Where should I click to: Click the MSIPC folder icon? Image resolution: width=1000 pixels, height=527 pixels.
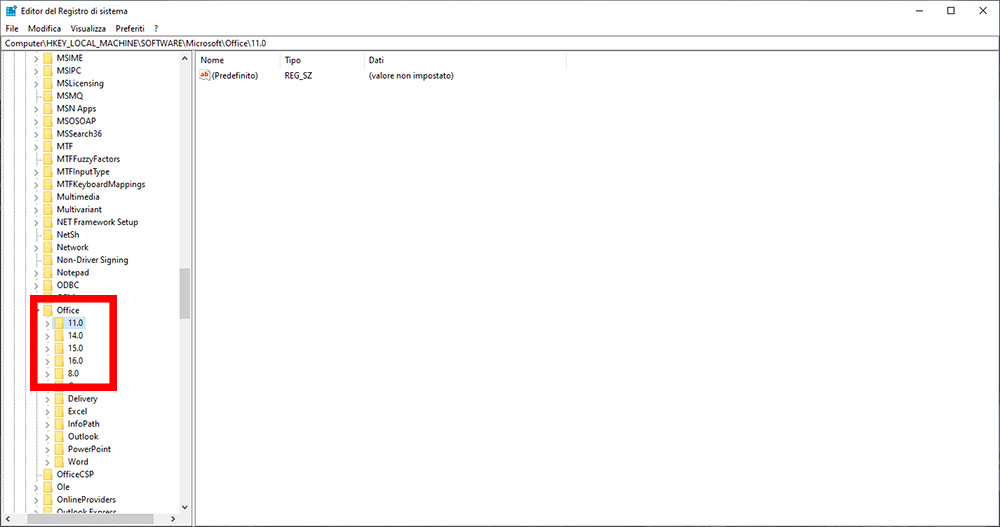[48, 71]
